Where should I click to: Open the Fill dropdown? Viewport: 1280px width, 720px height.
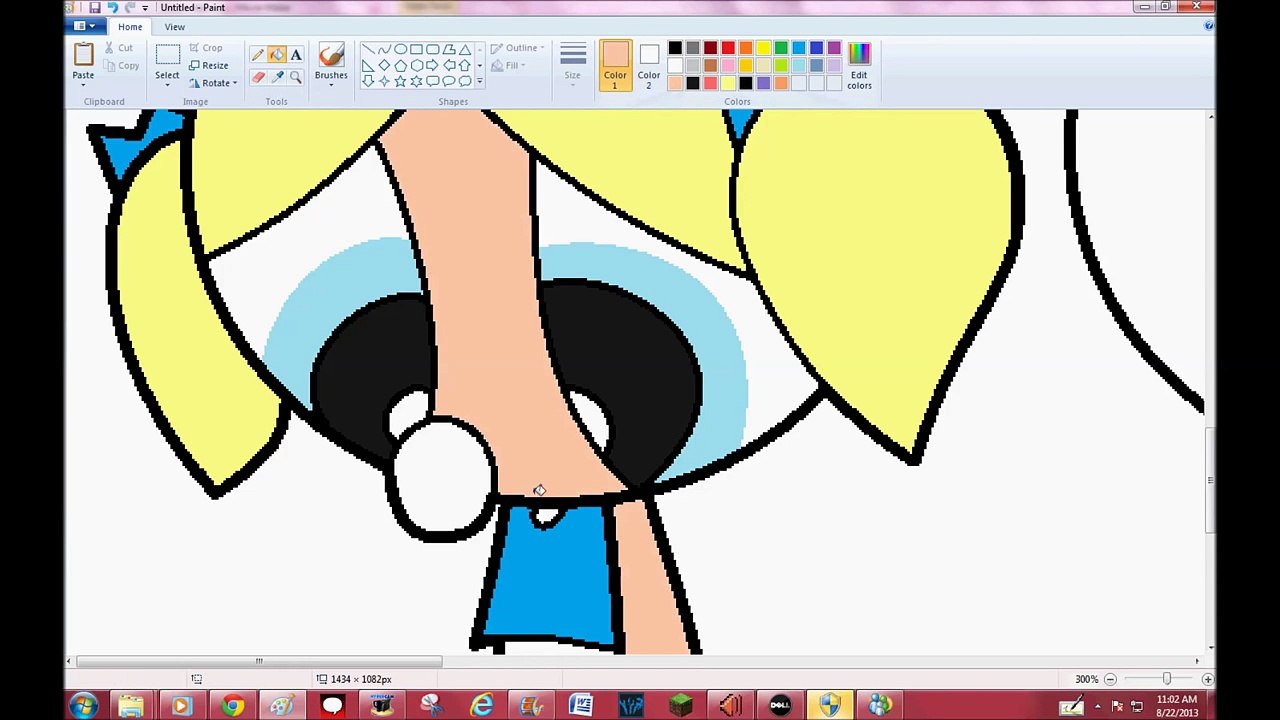pos(509,66)
